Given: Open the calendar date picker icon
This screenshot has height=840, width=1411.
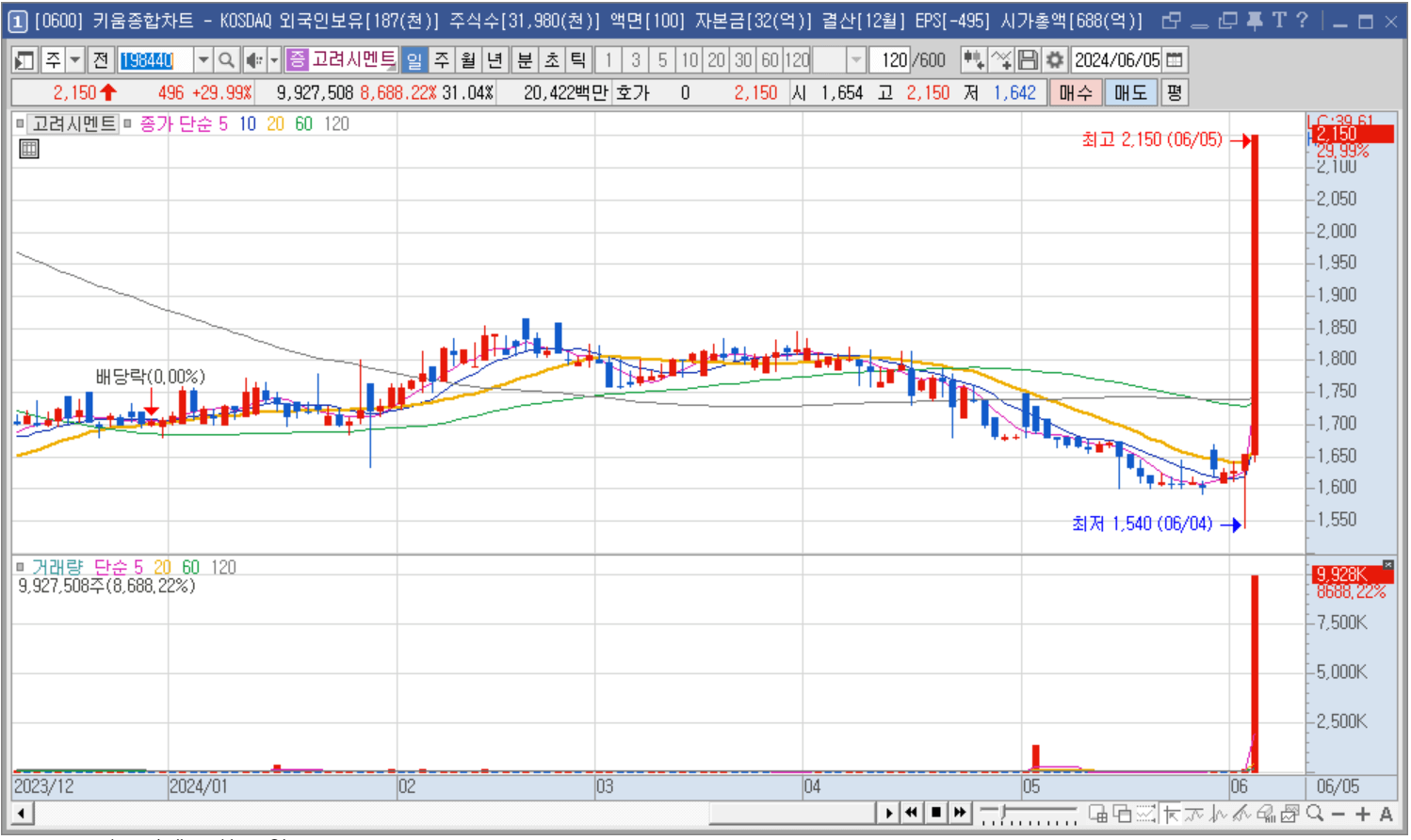Looking at the screenshot, I should pyautogui.click(x=1175, y=60).
